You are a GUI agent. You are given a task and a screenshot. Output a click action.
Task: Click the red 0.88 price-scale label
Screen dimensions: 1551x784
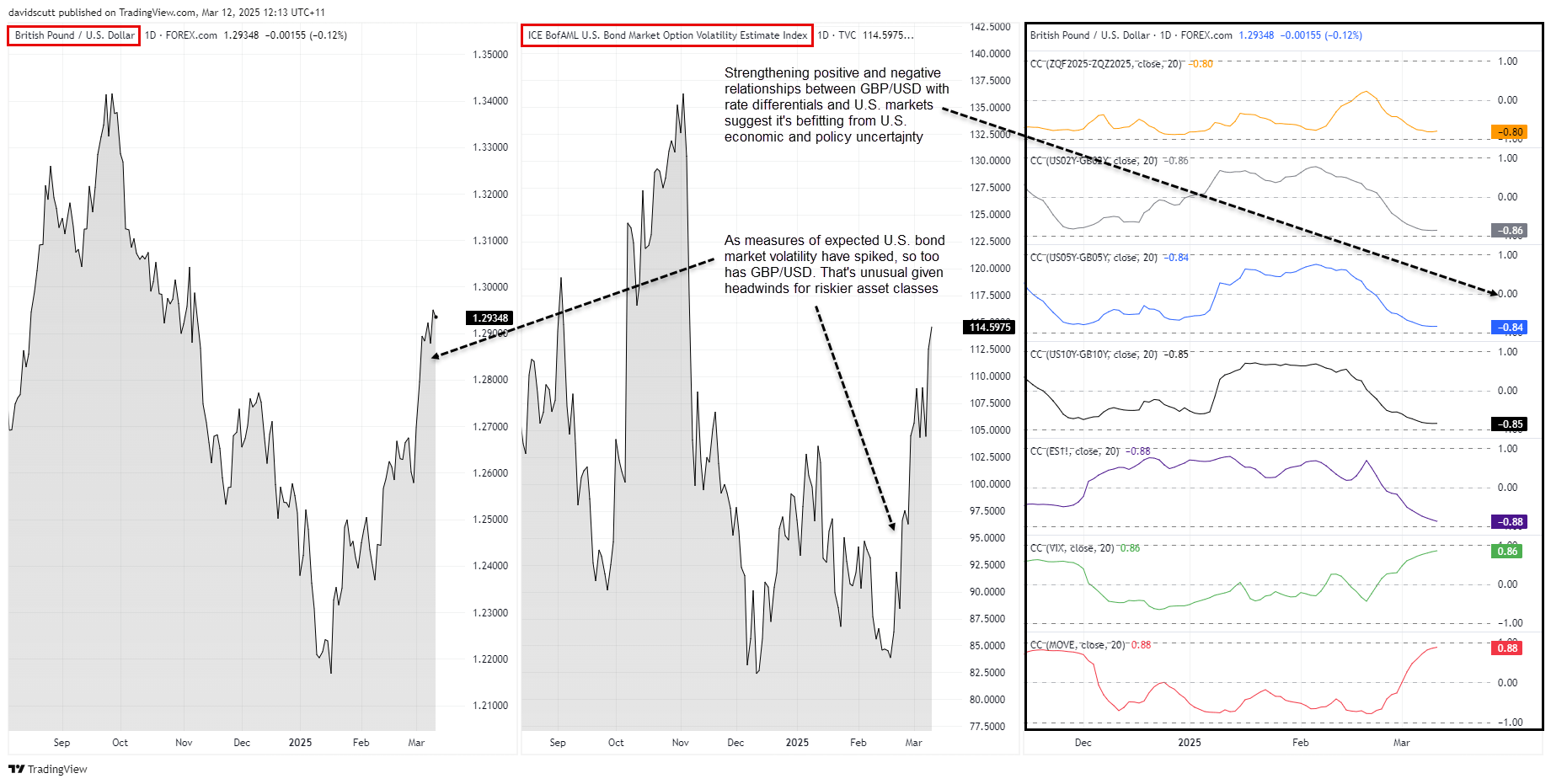tap(1507, 648)
